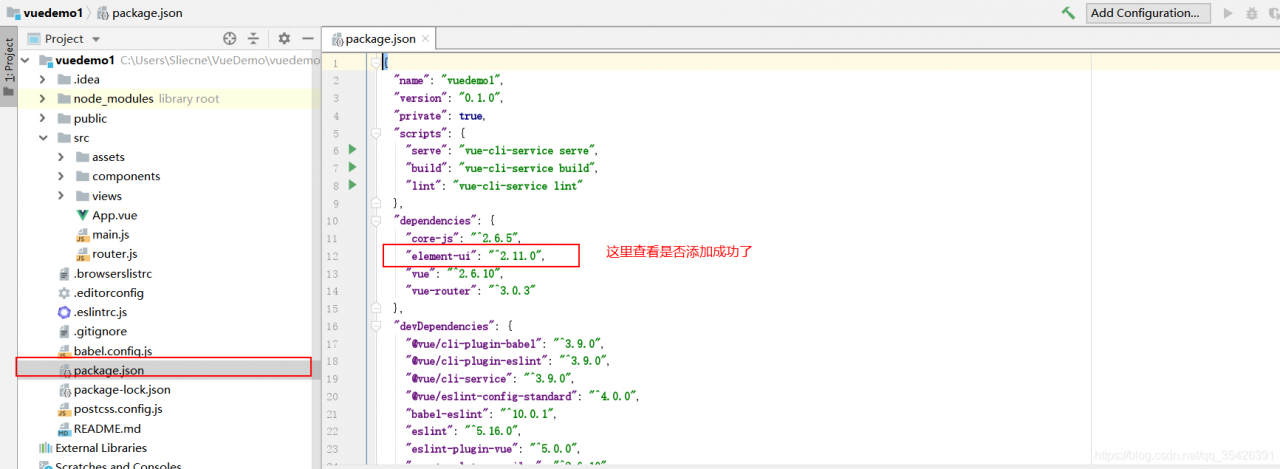Viewport: 1280px width, 469px height.
Task: Run the lint script gutter arrow
Action: coord(352,185)
